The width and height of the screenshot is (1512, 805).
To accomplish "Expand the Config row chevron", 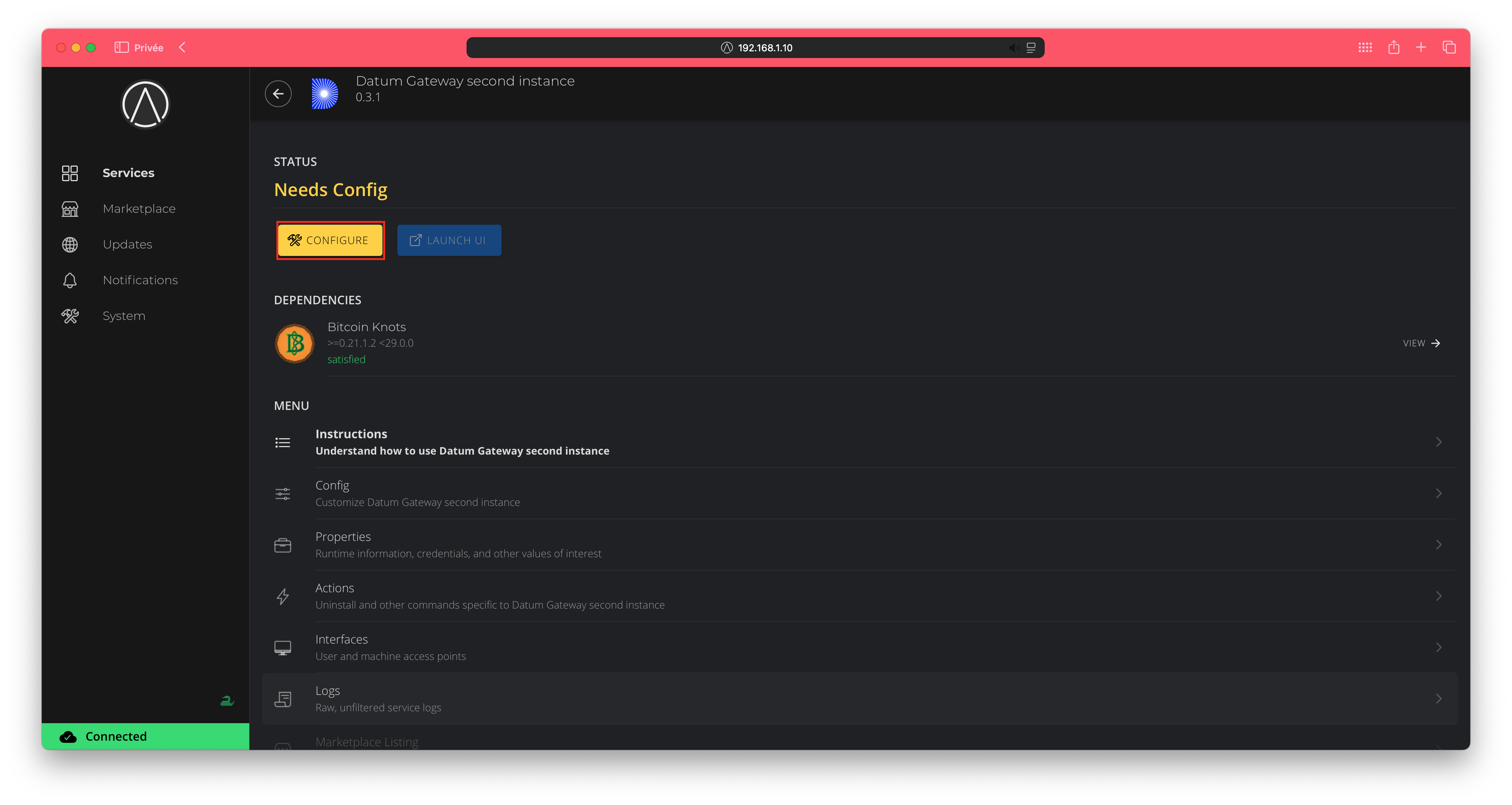I will pyautogui.click(x=1438, y=493).
